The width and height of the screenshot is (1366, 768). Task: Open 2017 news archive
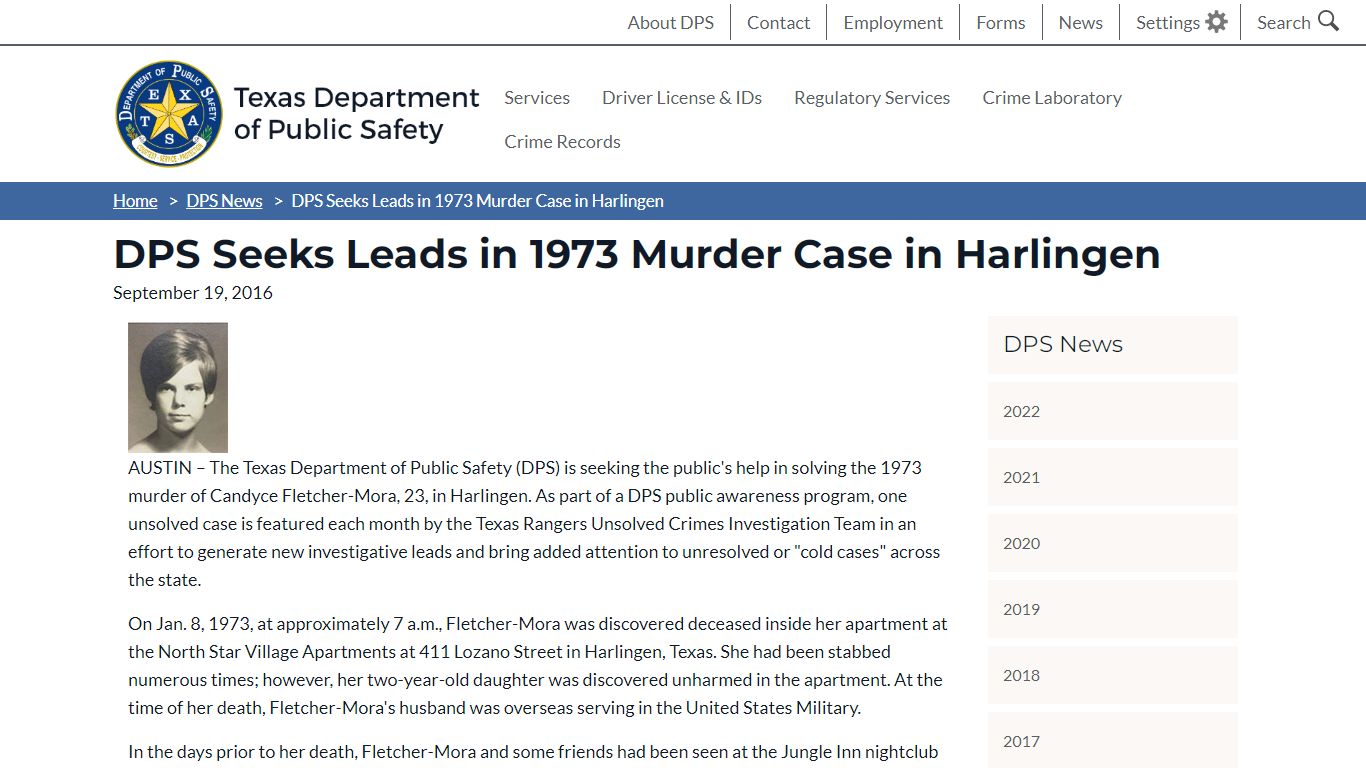click(x=1113, y=740)
